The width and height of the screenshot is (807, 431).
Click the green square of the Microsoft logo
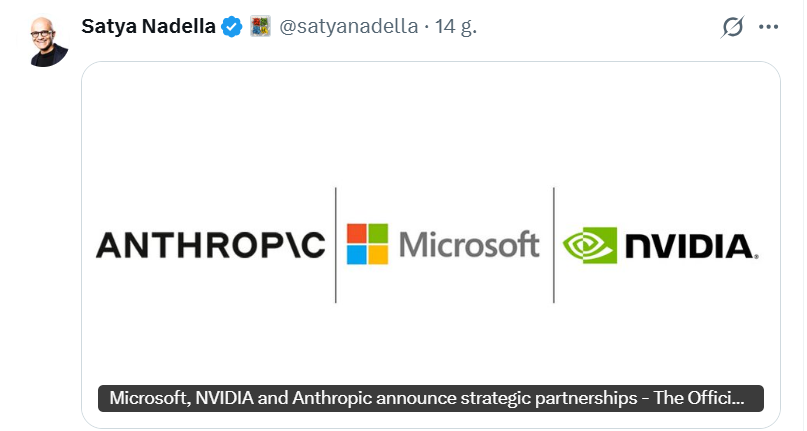click(378, 233)
